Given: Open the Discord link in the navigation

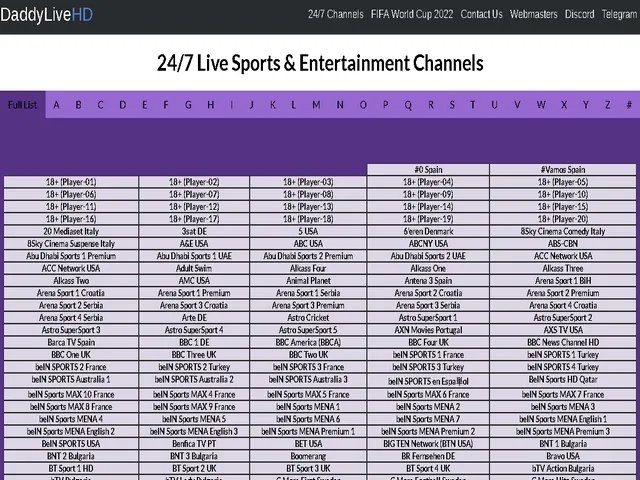Looking at the screenshot, I should click(578, 15).
